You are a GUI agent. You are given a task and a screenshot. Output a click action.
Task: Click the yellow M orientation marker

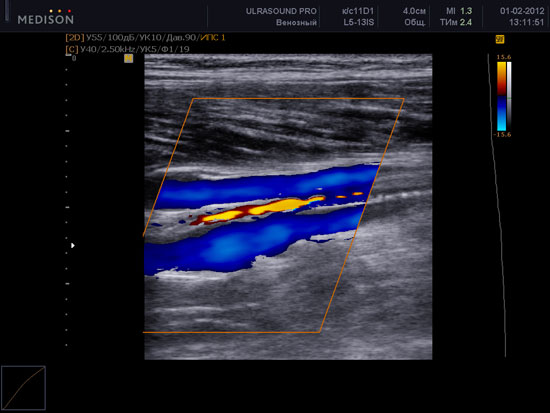(129, 58)
